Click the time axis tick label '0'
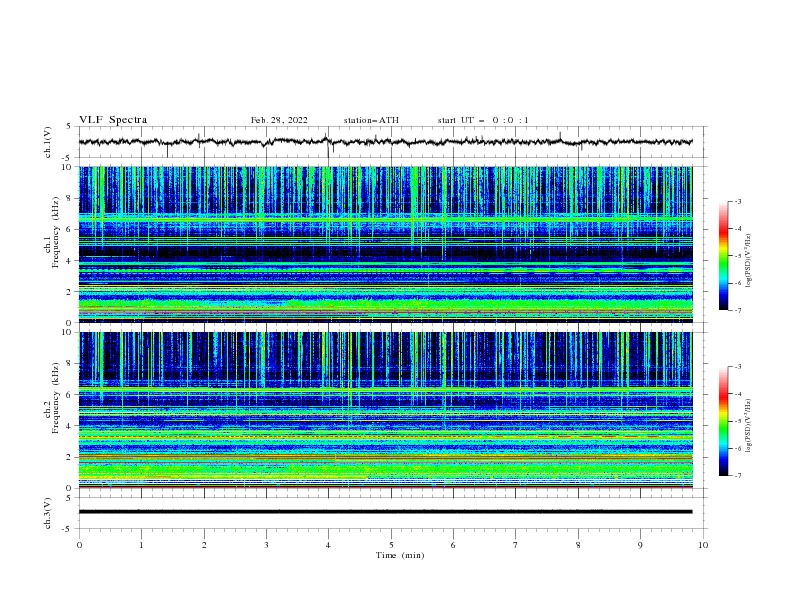Image resolution: width=792 pixels, height=612 pixels. coord(79,545)
